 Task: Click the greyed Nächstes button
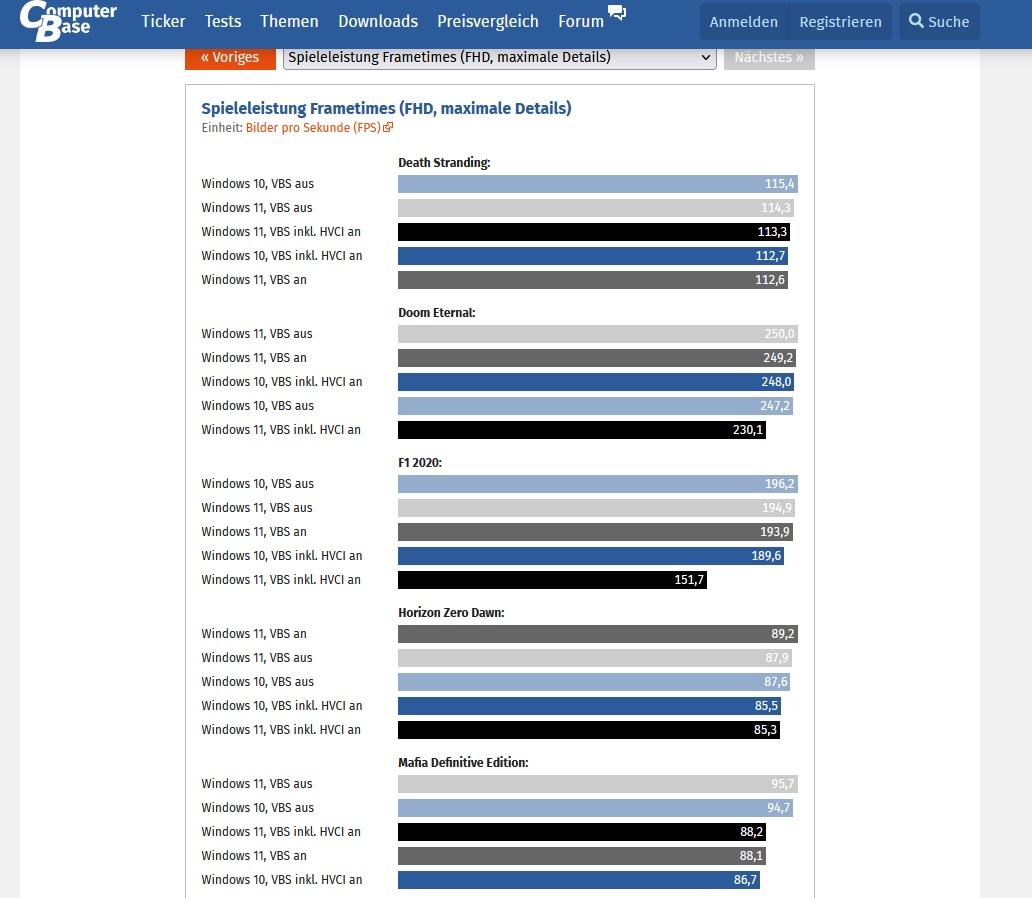pos(769,57)
